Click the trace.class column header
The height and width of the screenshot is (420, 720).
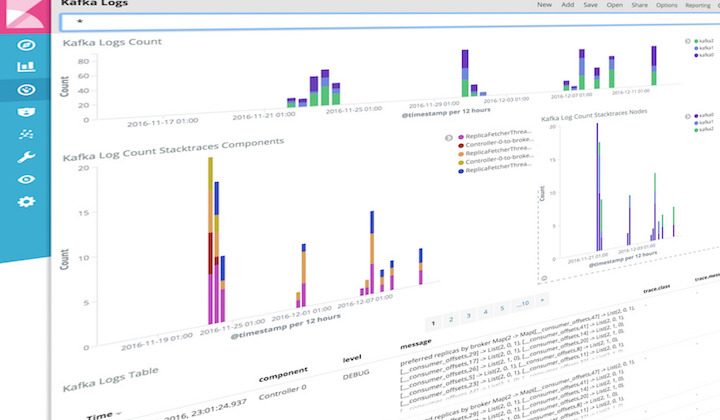(657, 288)
